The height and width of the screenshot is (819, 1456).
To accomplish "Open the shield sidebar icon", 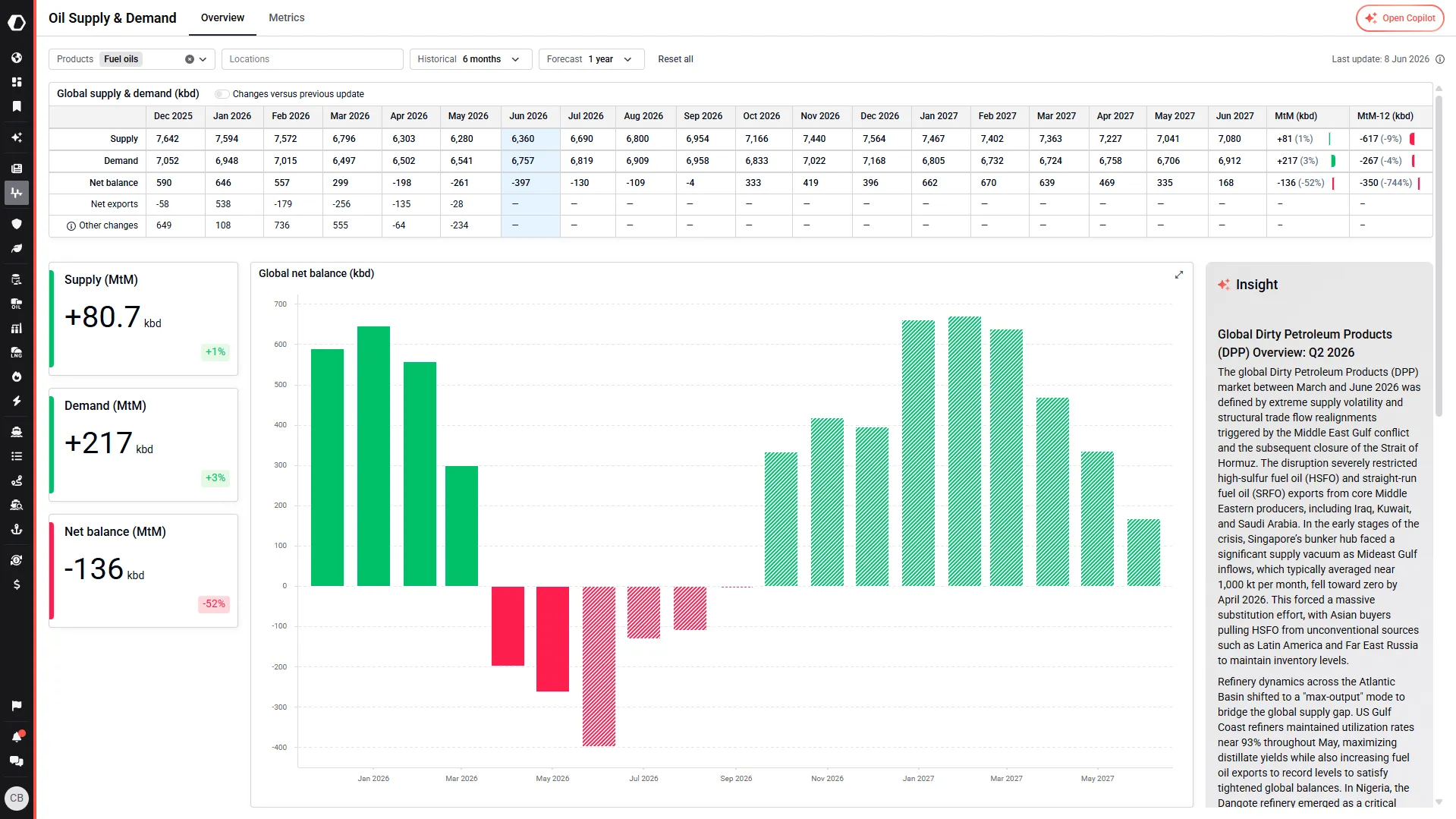I will point(17,224).
